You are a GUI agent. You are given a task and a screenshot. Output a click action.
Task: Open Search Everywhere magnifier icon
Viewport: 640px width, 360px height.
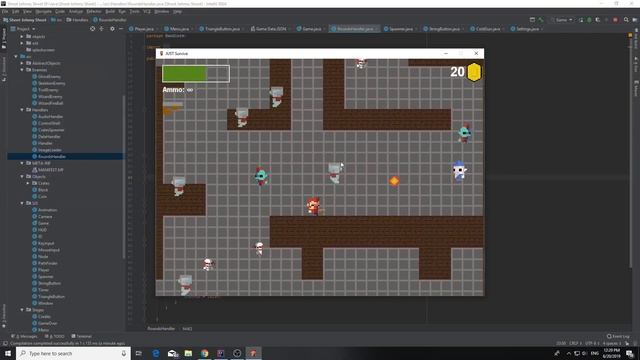coord(626,20)
